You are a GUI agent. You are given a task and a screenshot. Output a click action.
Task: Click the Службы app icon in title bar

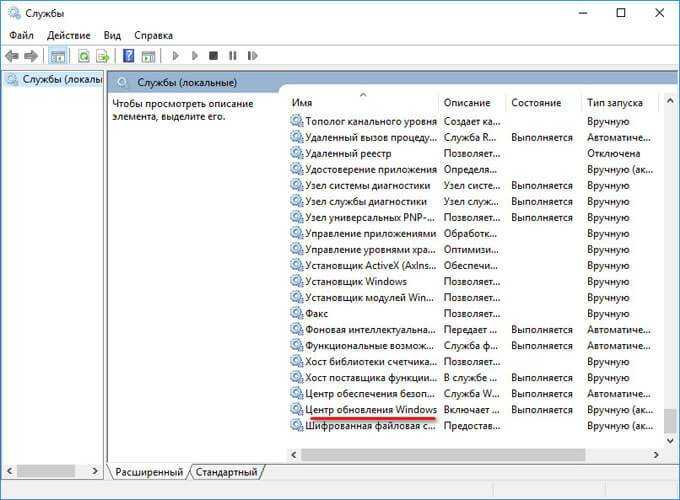tap(14, 13)
